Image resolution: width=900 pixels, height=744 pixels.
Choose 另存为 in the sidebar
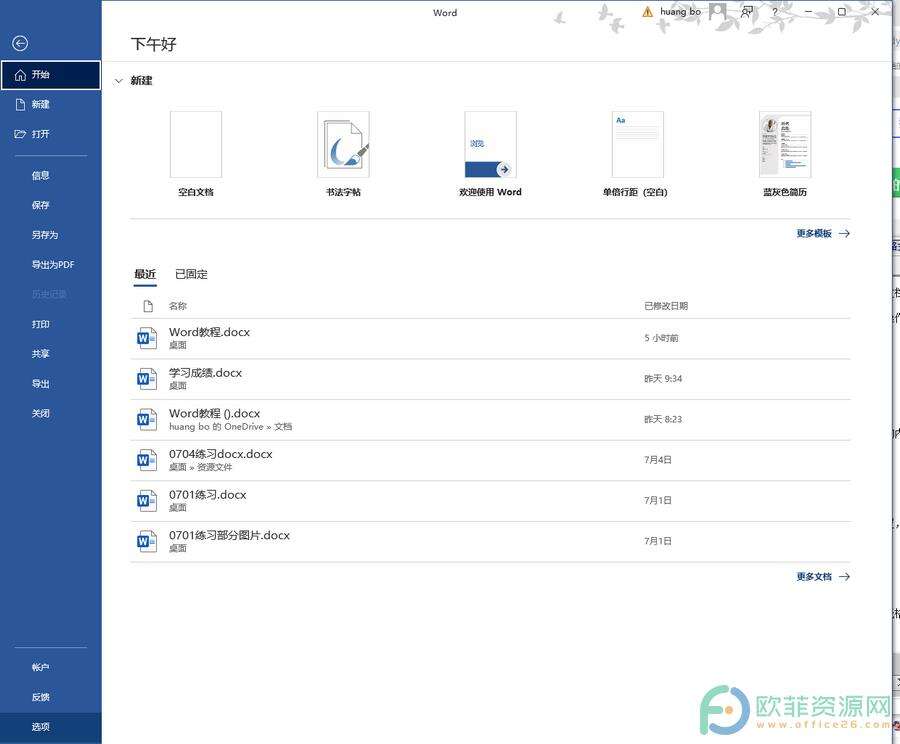click(x=51, y=235)
